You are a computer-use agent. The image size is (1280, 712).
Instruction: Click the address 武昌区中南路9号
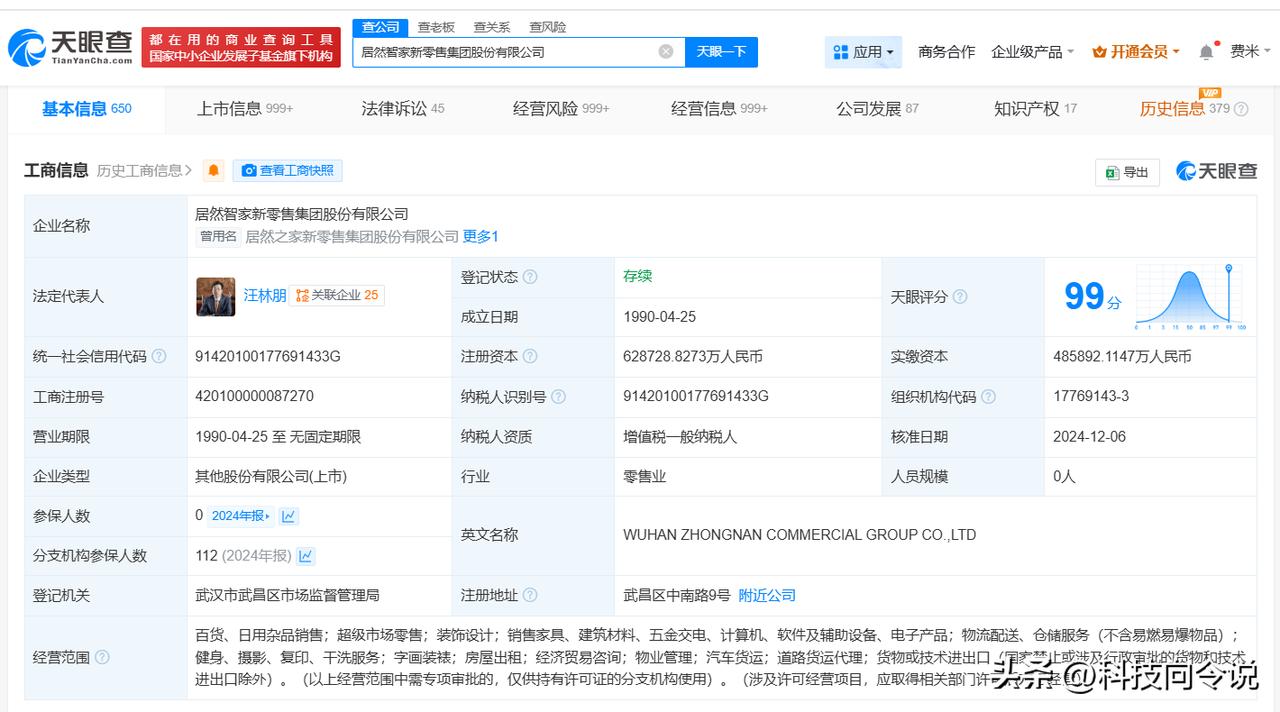(x=676, y=596)
